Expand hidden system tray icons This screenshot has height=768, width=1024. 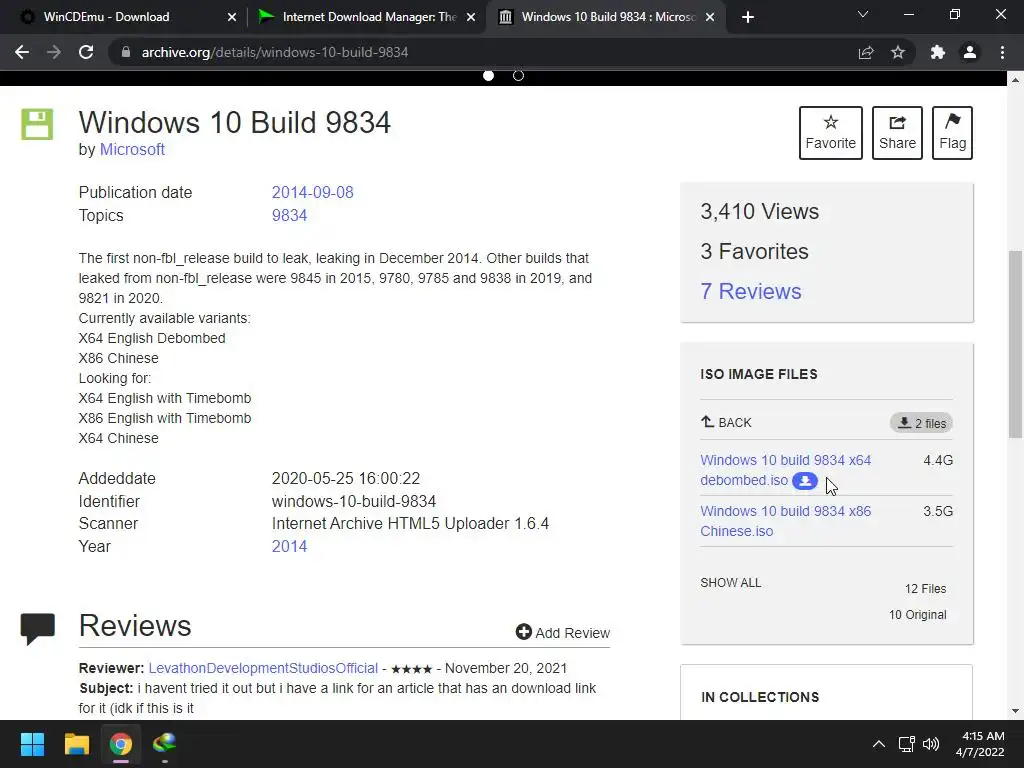point(879,744)
